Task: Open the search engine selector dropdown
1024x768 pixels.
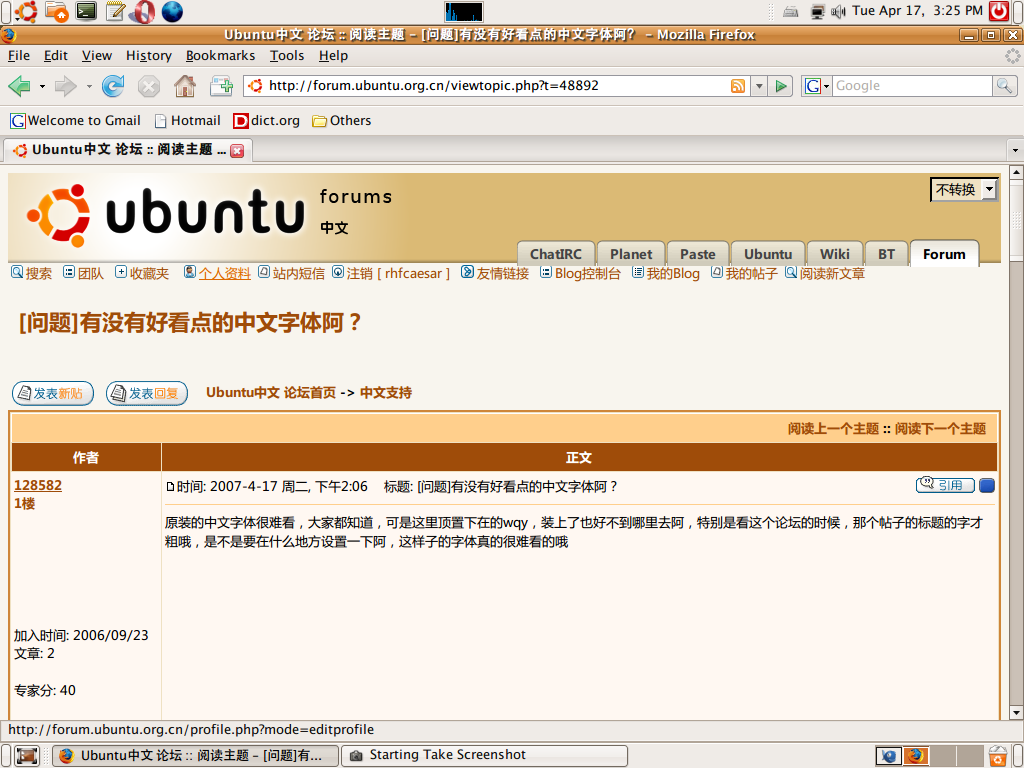Action: [816, 86]
